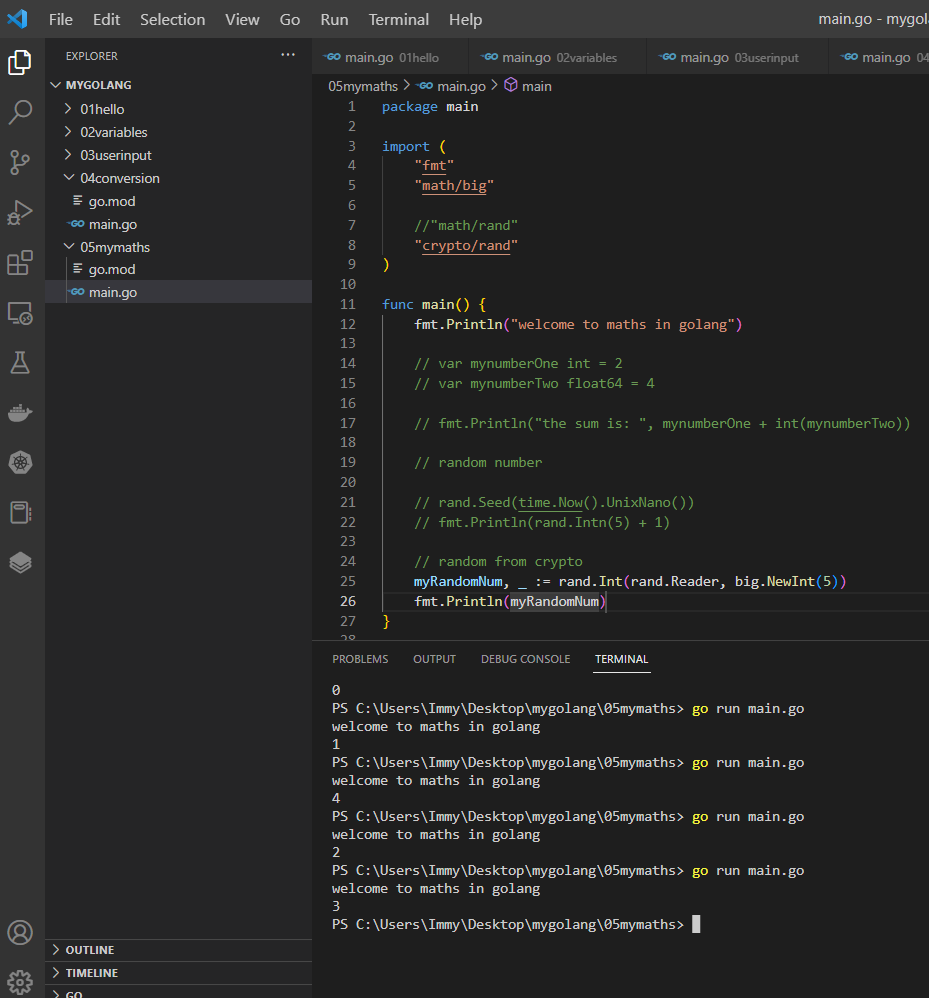Click 05mymaths breadcrumb segment
This screenshot has width=929, height=998.
pos(363,86)
